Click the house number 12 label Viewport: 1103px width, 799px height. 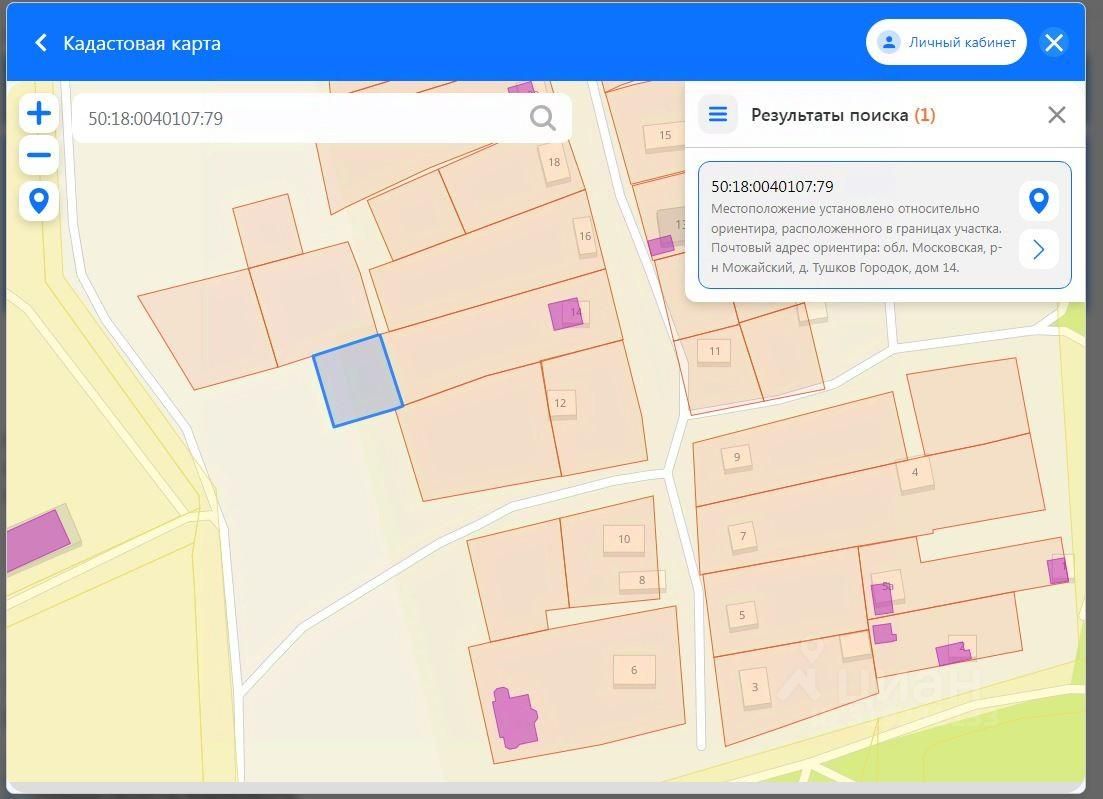(x=561, y=404)
